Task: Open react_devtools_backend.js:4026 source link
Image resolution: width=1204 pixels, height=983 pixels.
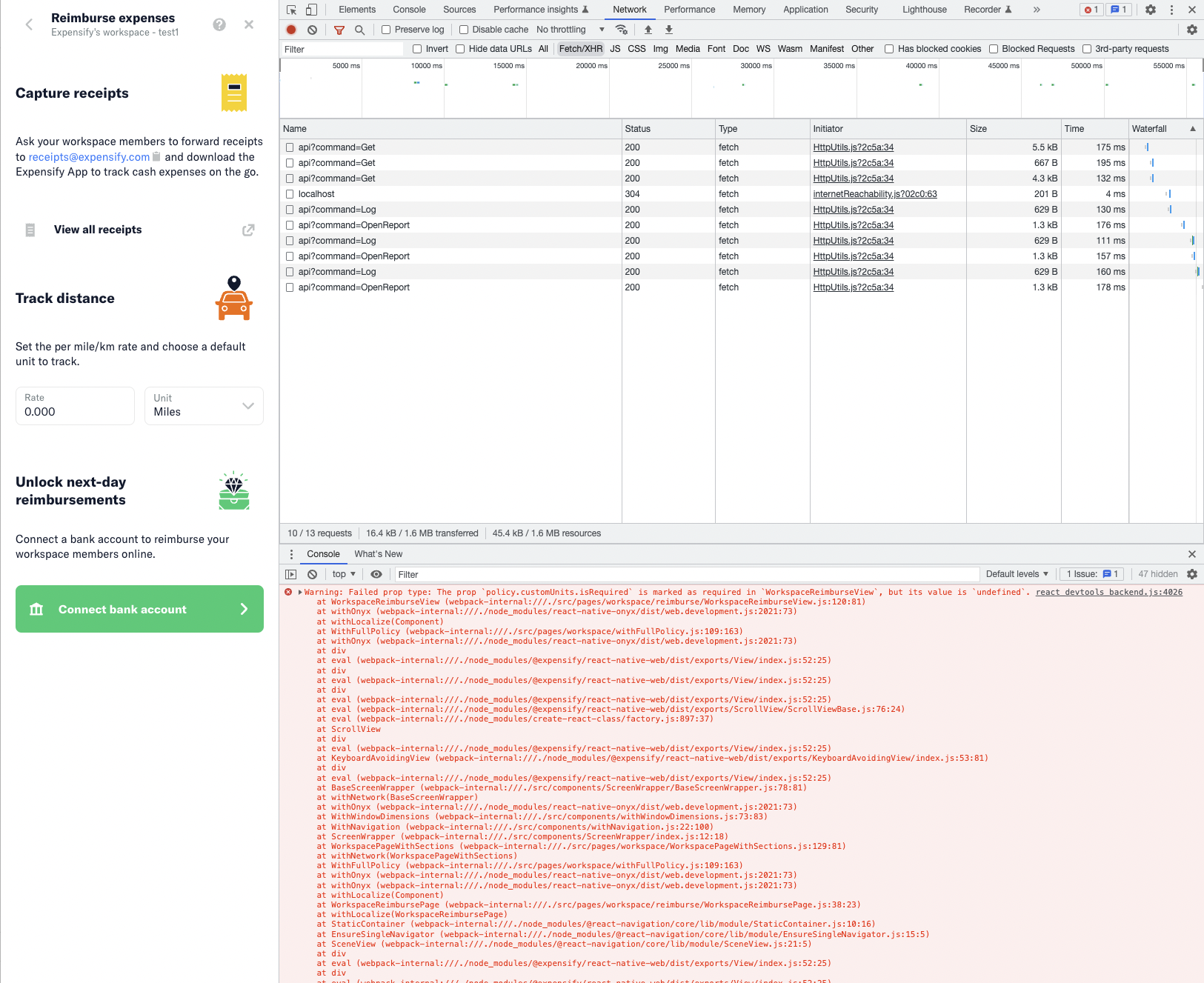Action: click(1108, 592)
